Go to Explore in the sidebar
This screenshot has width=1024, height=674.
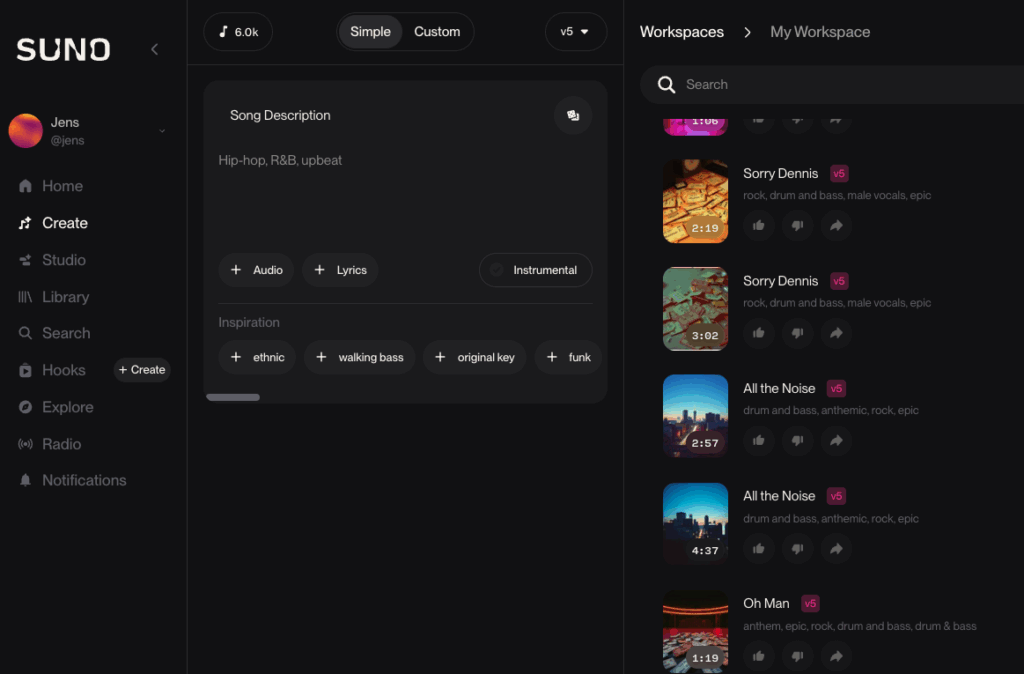pos(67,407)
